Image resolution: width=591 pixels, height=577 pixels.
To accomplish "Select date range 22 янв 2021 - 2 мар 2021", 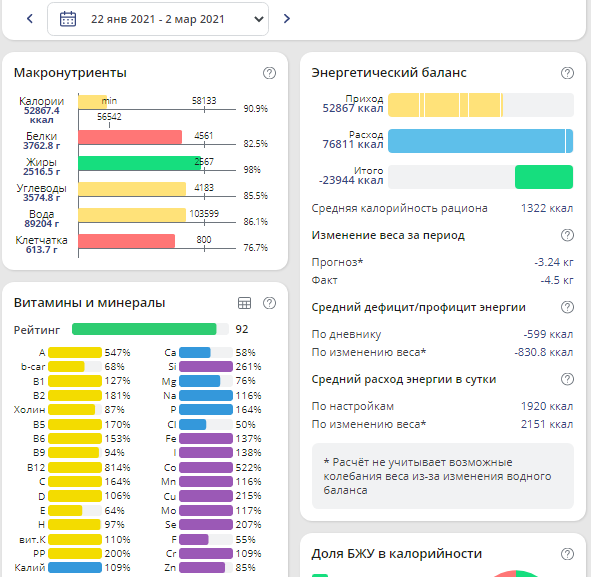I will [x=158, y=19].
